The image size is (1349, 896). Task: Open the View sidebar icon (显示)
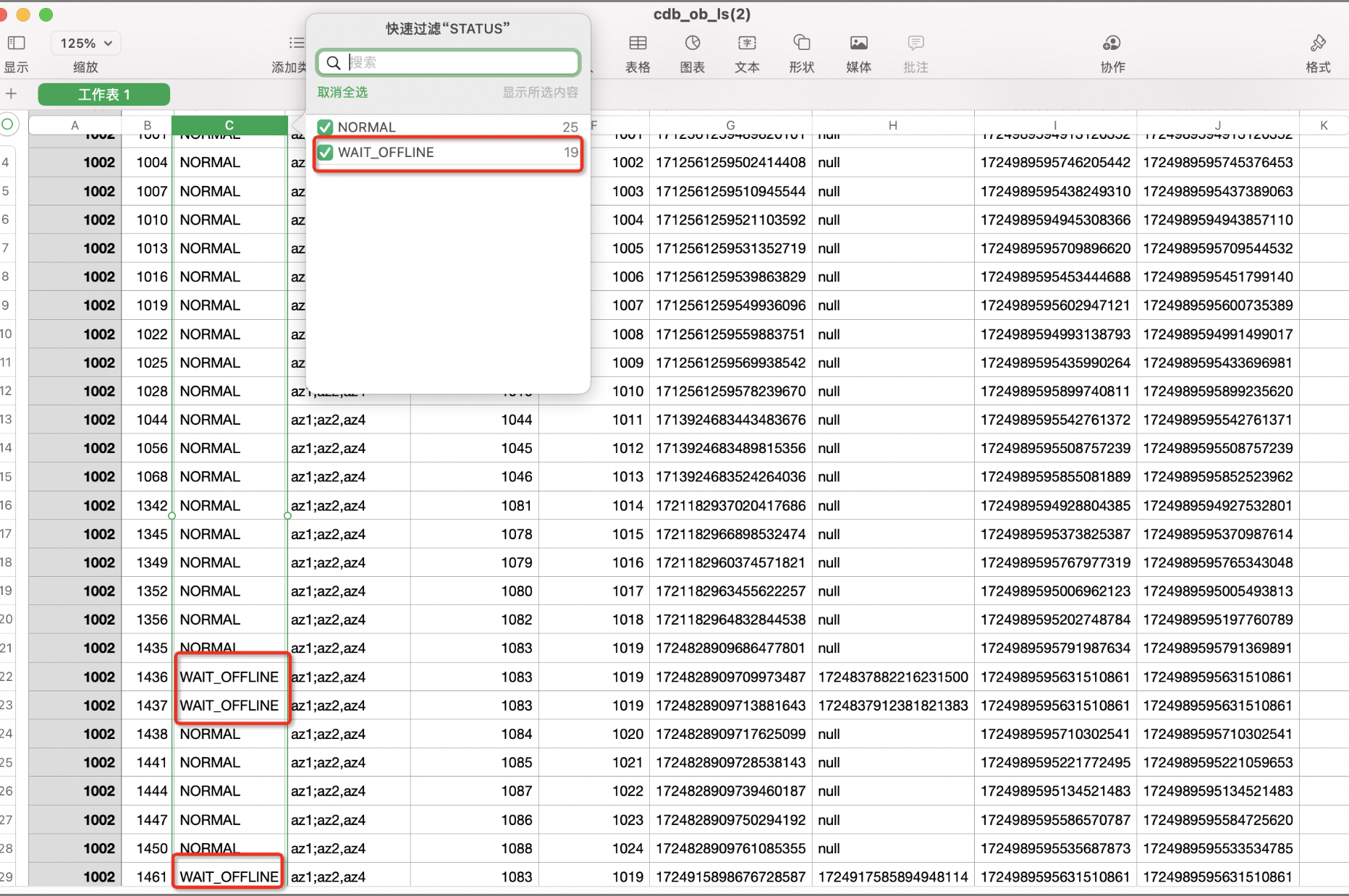coord(16,43)
